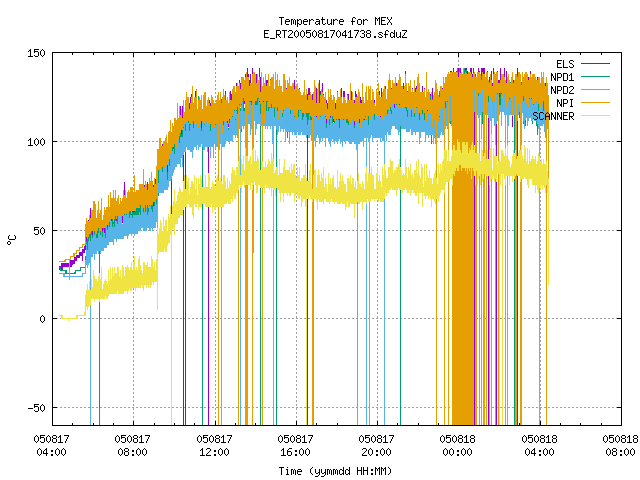Click the NPI legend label
This screenshot has height=480, width=640.
[565, 103]
